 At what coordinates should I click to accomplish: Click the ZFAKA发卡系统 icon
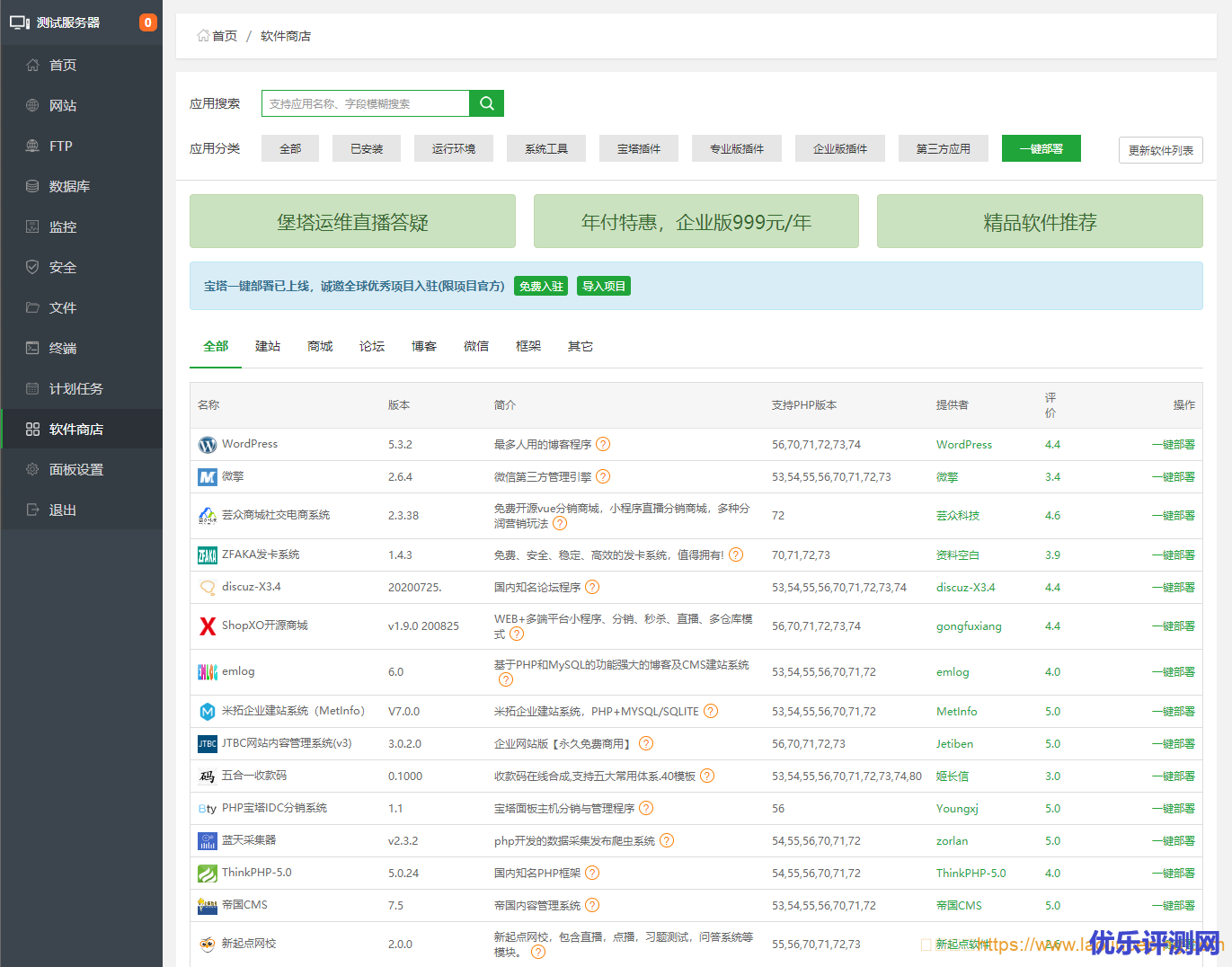pos(208,555)
